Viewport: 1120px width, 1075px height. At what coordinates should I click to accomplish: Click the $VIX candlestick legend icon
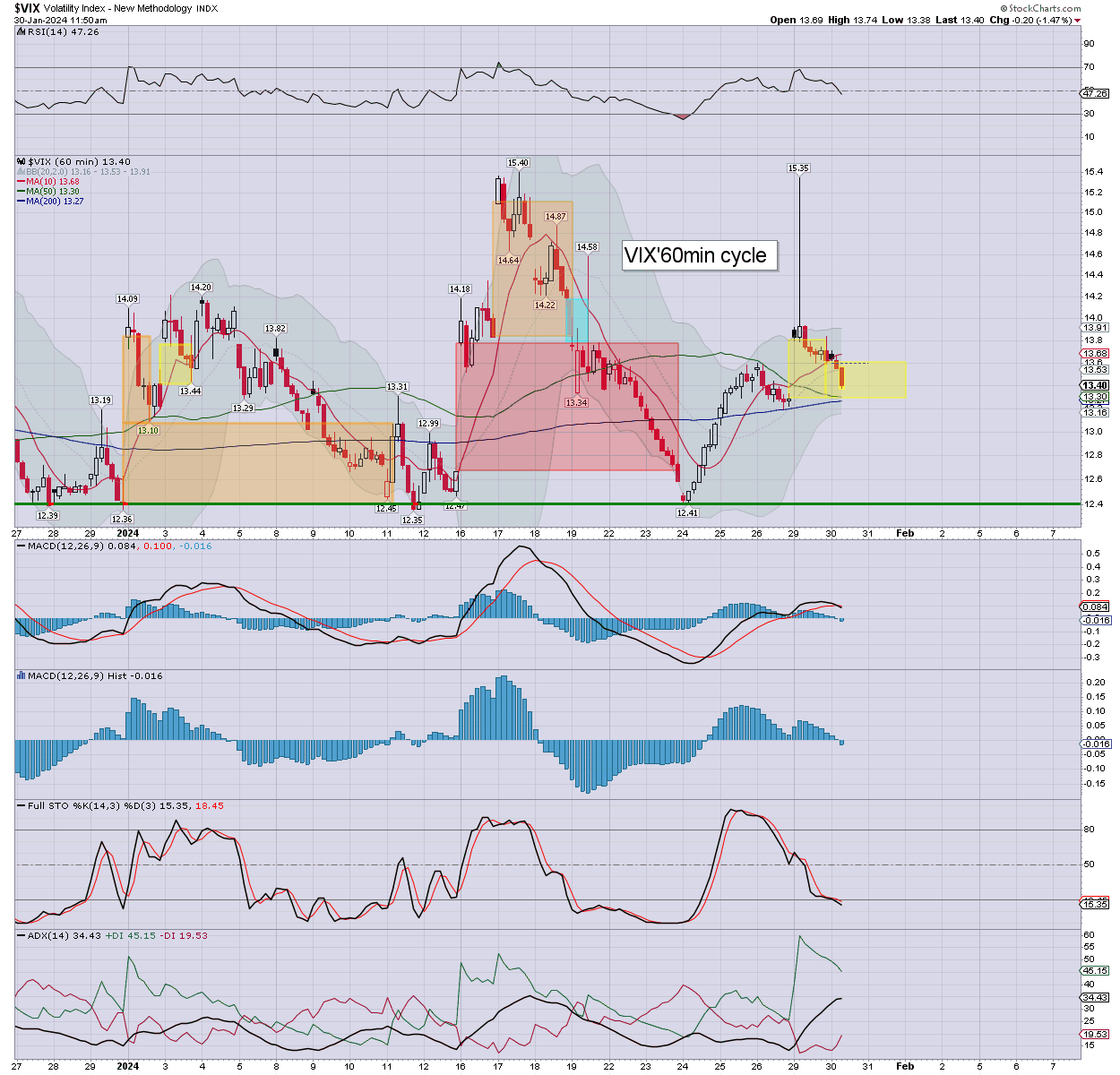22,162
